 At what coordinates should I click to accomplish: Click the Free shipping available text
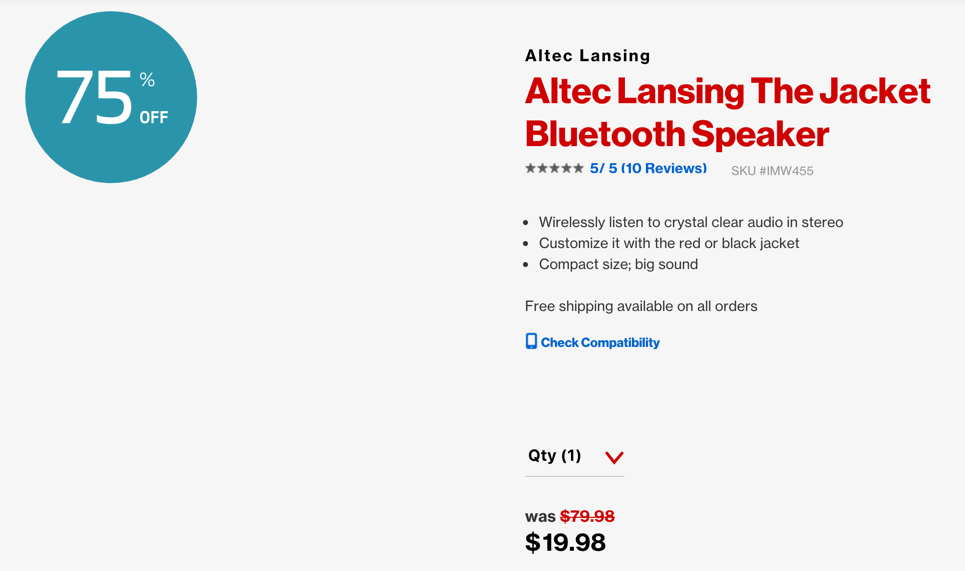point(641,306)
